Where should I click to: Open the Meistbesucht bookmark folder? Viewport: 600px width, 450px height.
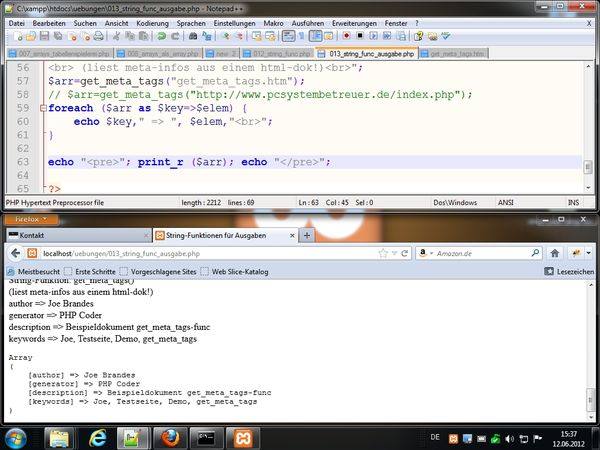(x=34, y=271)
